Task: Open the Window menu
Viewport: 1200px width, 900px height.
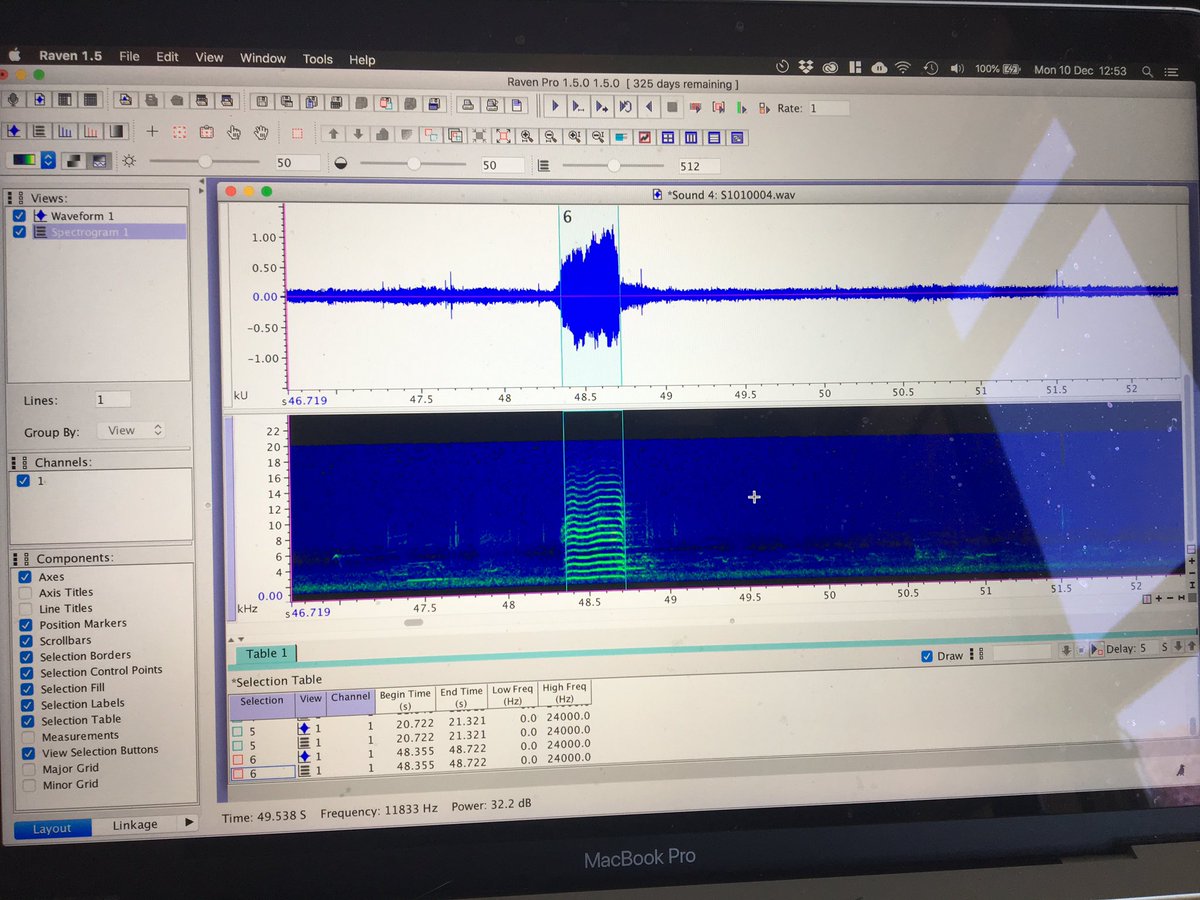Action: tap(263, 58)
